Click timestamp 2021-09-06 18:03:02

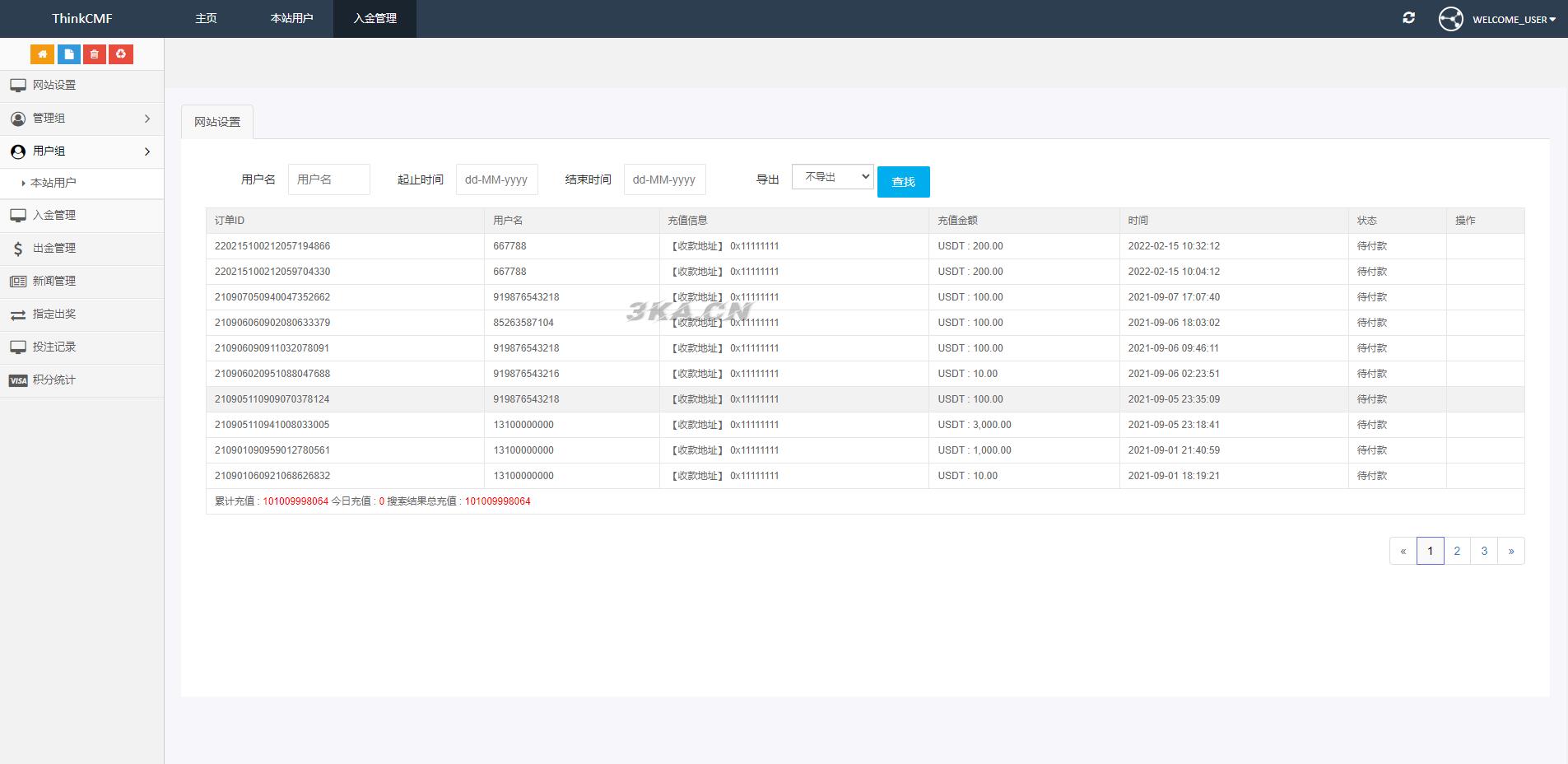tap(1174, 323)
